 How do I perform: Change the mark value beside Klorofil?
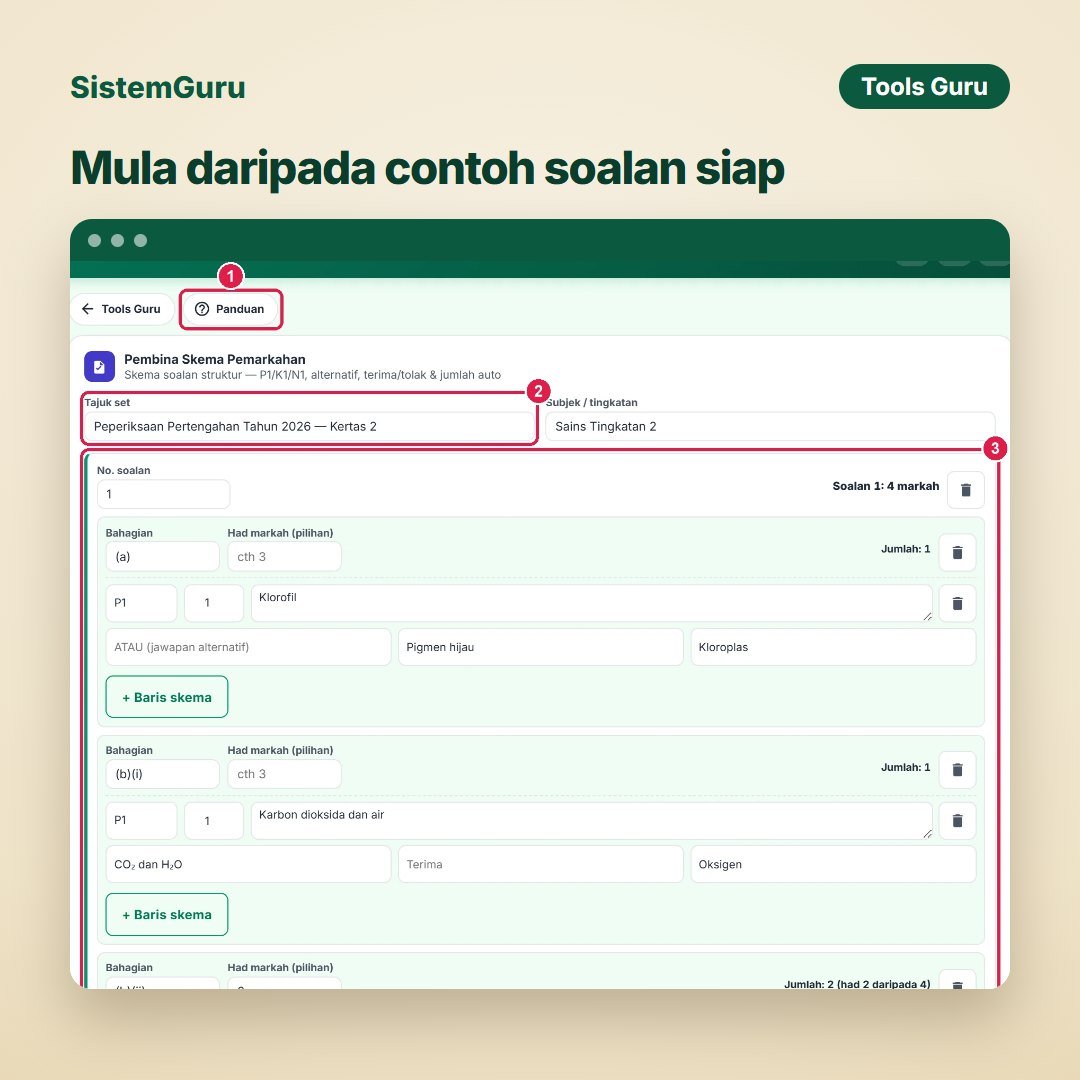[214, 603]
